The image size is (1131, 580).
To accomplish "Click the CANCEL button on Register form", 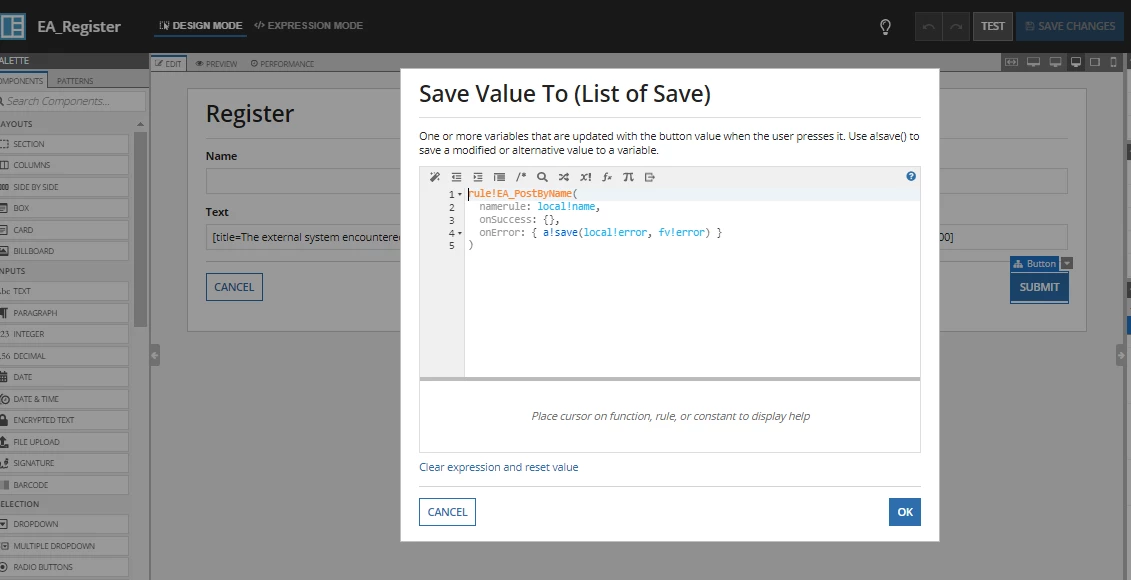I will (234, 286).
